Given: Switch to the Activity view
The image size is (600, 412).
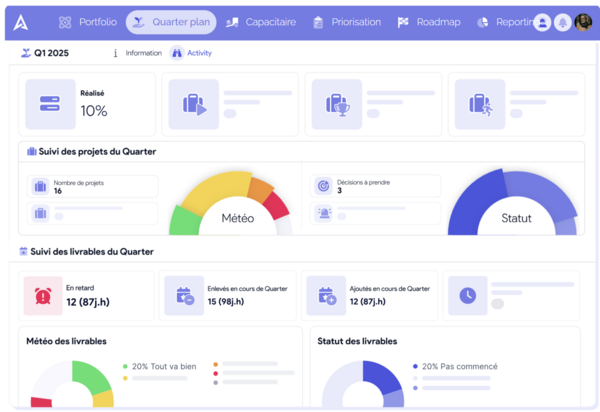Looking at the screenshot, I should click(192, 53).
